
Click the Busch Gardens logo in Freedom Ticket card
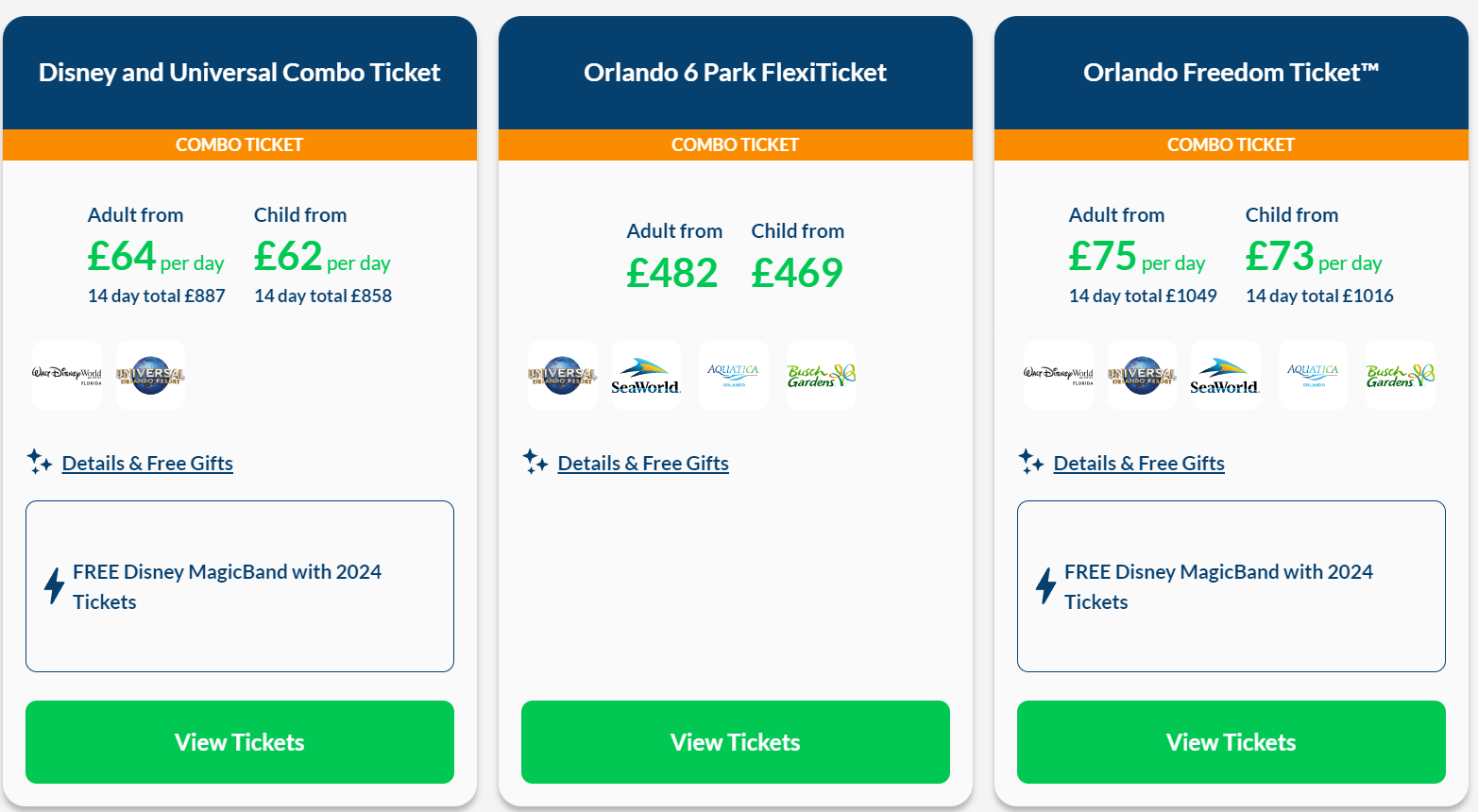tap(1401, 375)
